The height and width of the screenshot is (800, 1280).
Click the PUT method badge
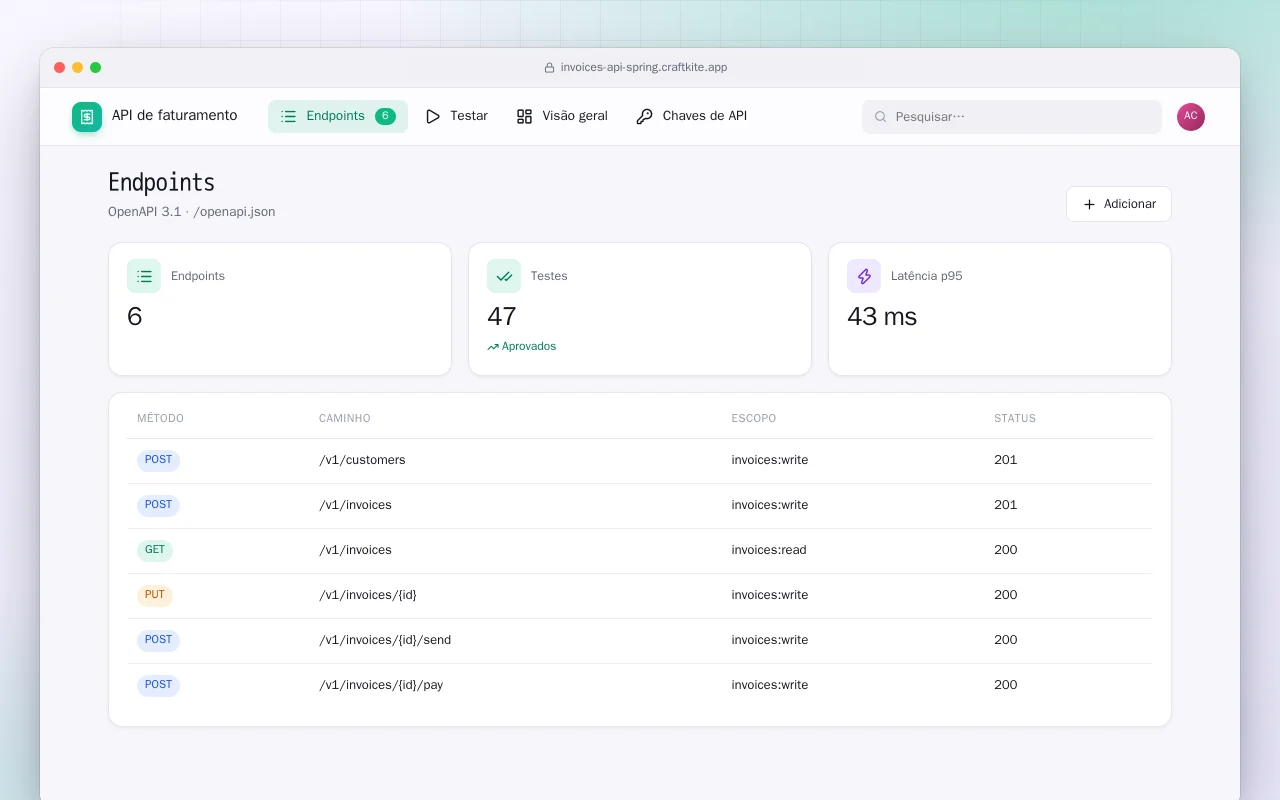[x=155, y=595]
